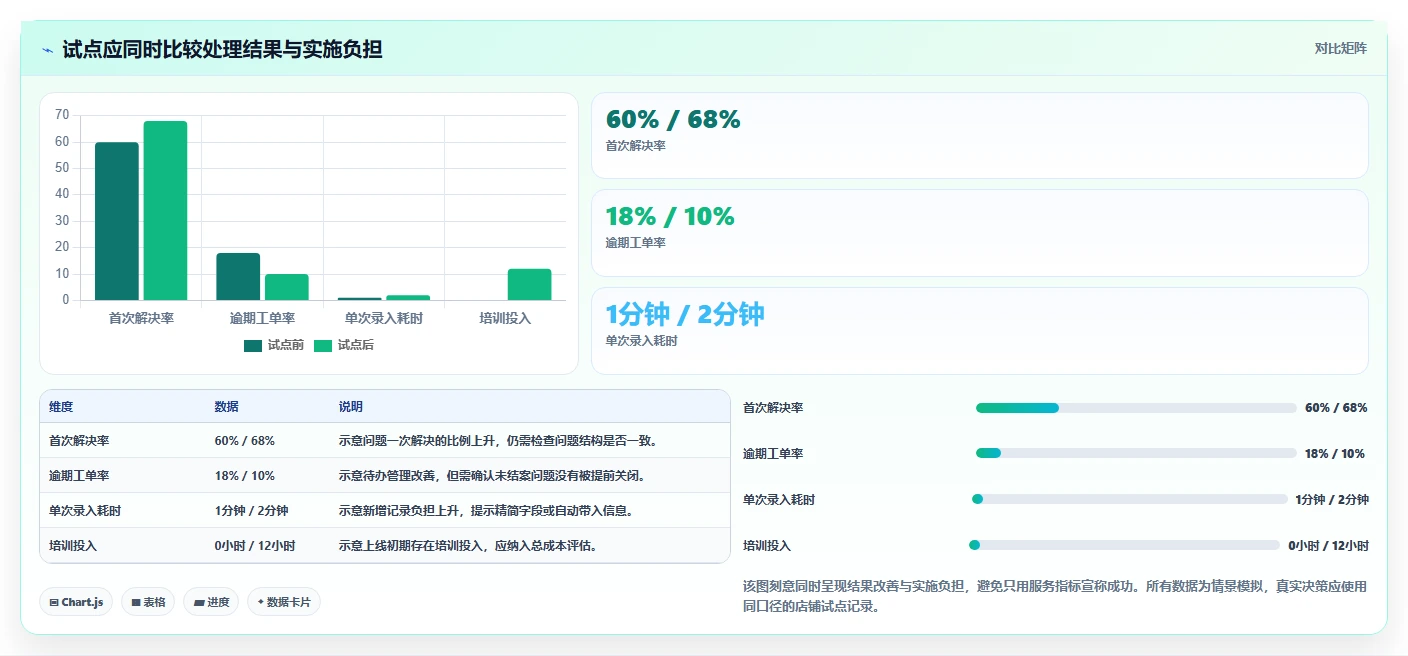Click the 示意新增记录负担上升 description cell
The width and height of the screenshot is (1408, 656).
[x=486, y=511]
